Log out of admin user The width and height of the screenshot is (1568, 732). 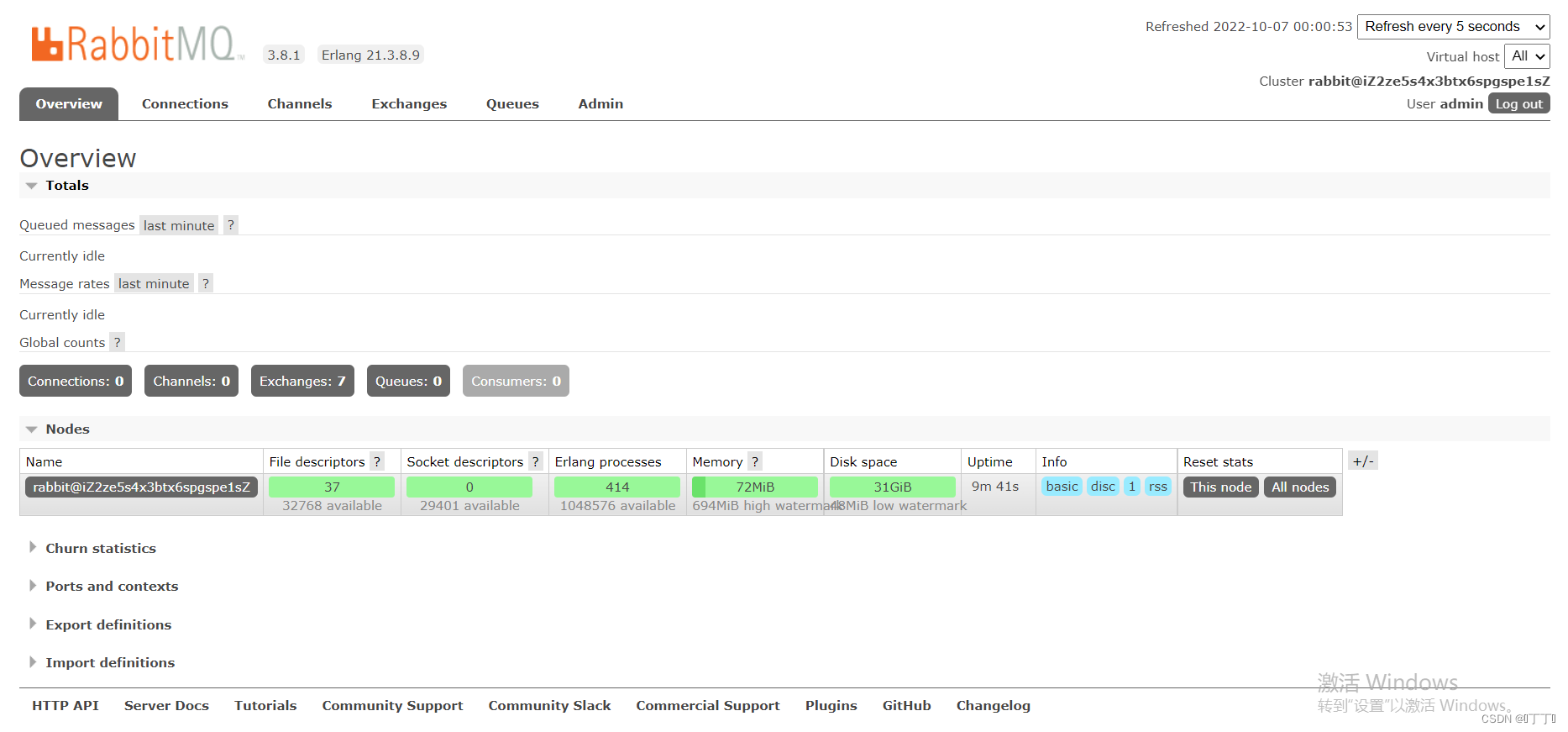click(1519, 103)
